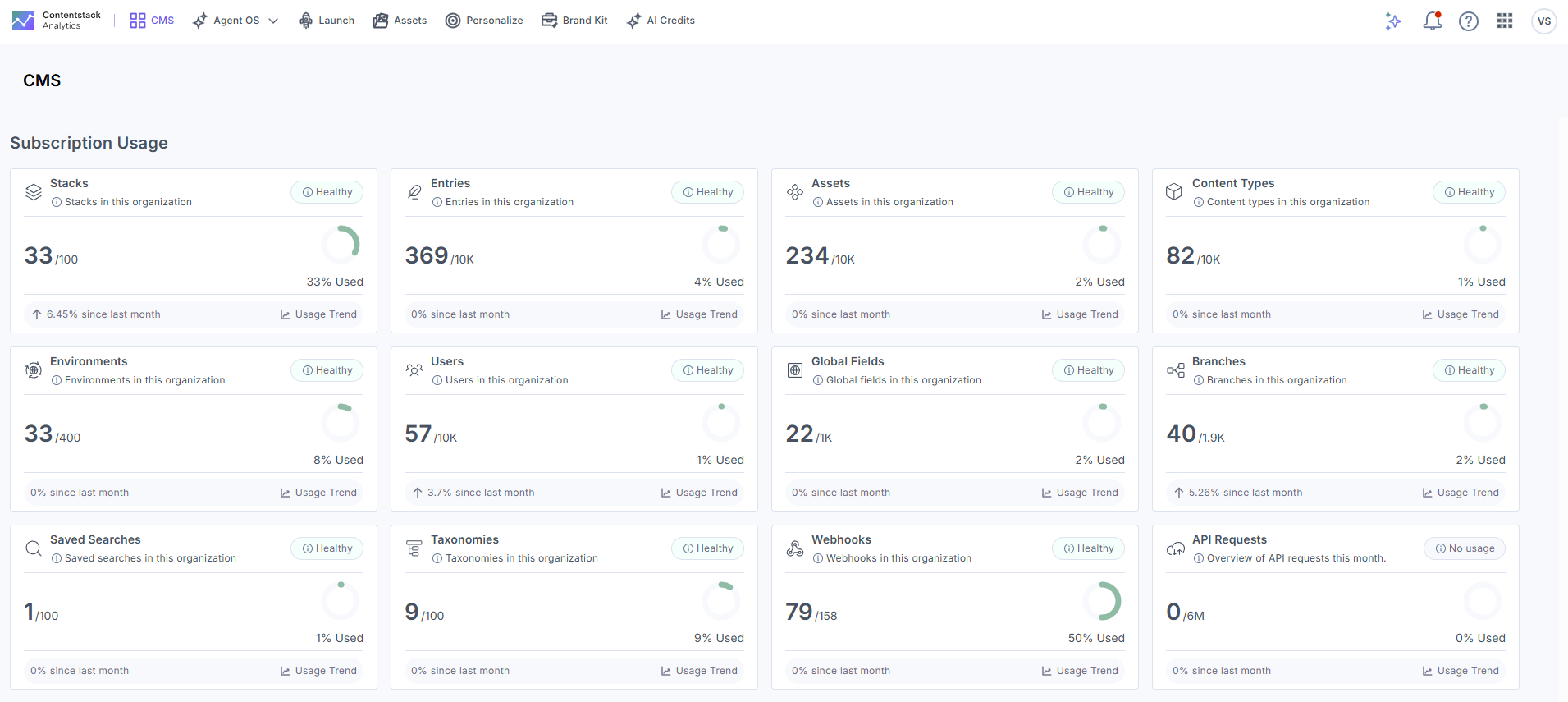Click up arrow next to 5.26% since last month
The image size is (1568, 702).
click(x=1179, y=493)
